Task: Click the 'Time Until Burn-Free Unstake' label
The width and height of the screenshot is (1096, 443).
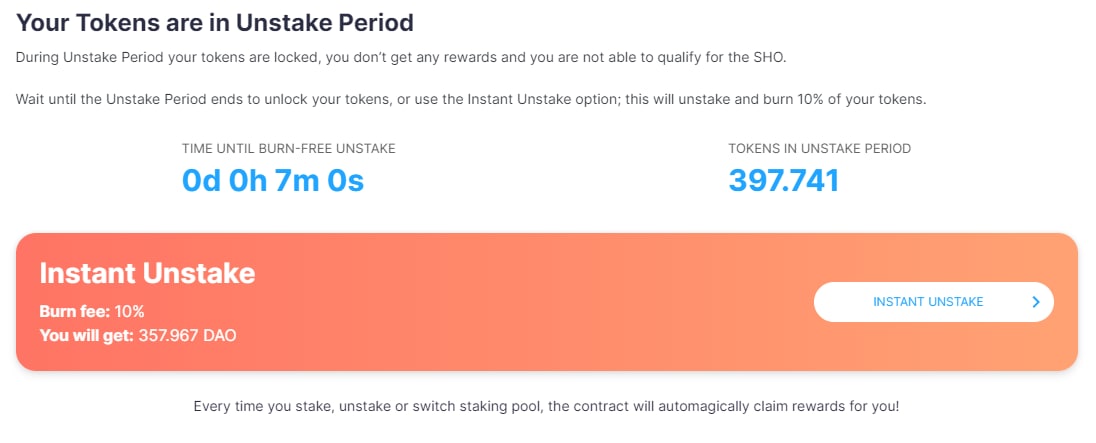Action: (x=288, y=149)
